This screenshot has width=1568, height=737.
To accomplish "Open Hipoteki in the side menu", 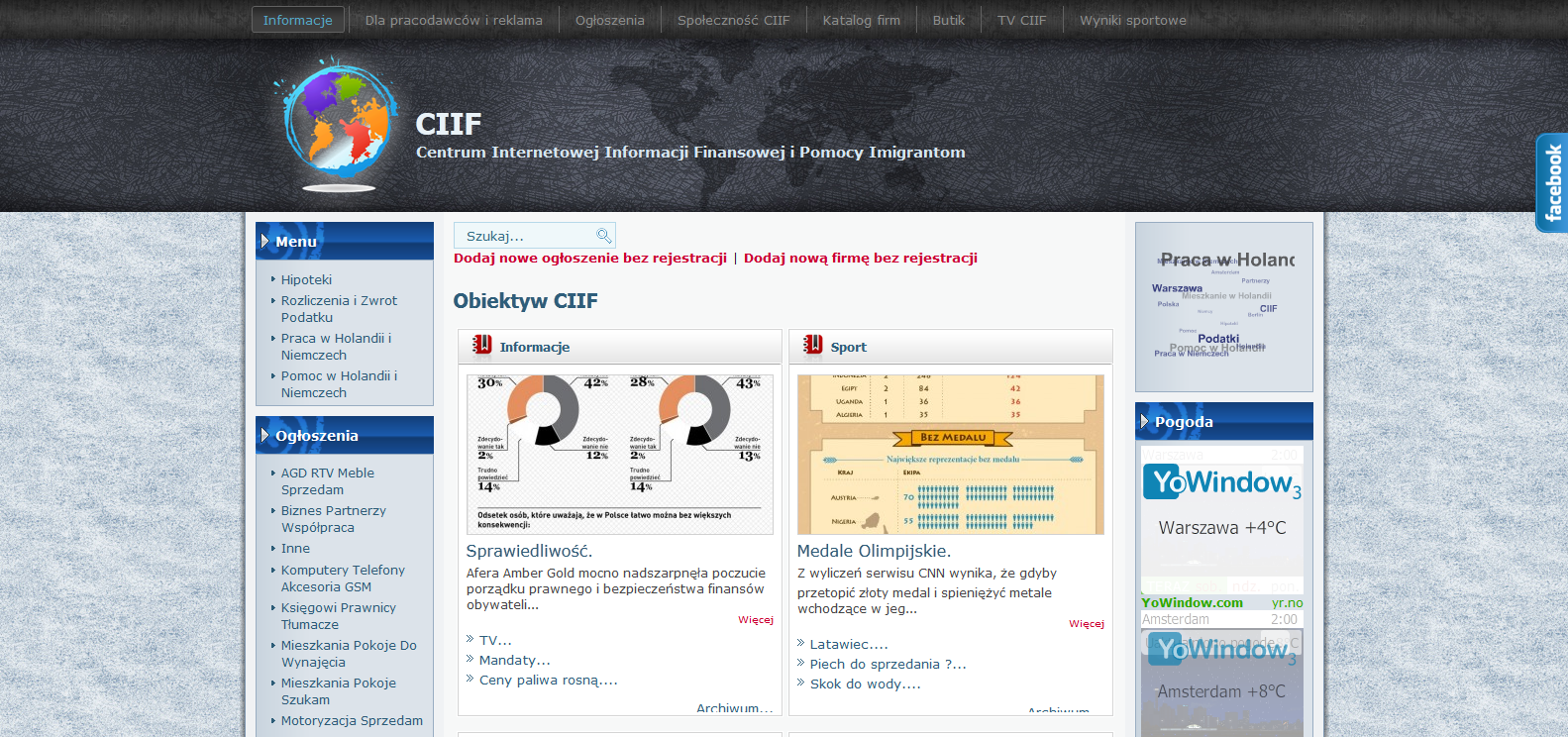I will tap(306, 279).
